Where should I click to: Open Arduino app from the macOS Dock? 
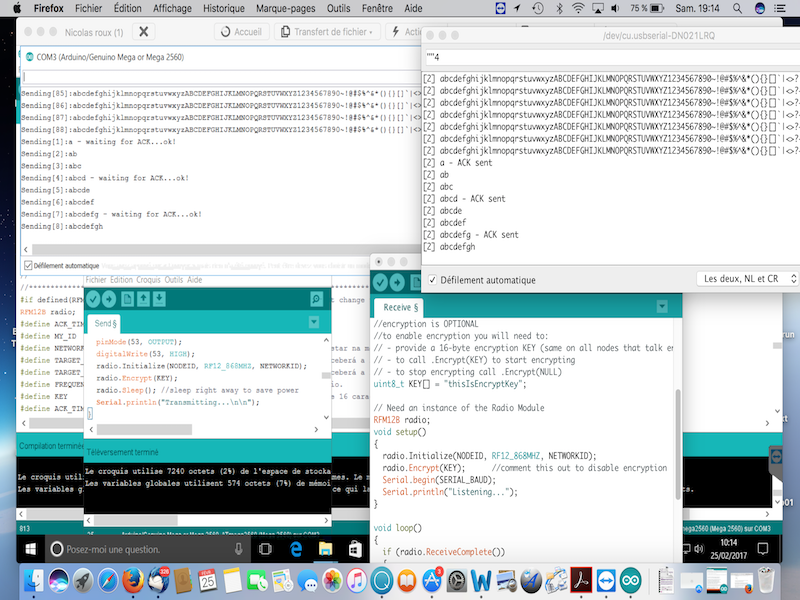click(x=631, y=580)
